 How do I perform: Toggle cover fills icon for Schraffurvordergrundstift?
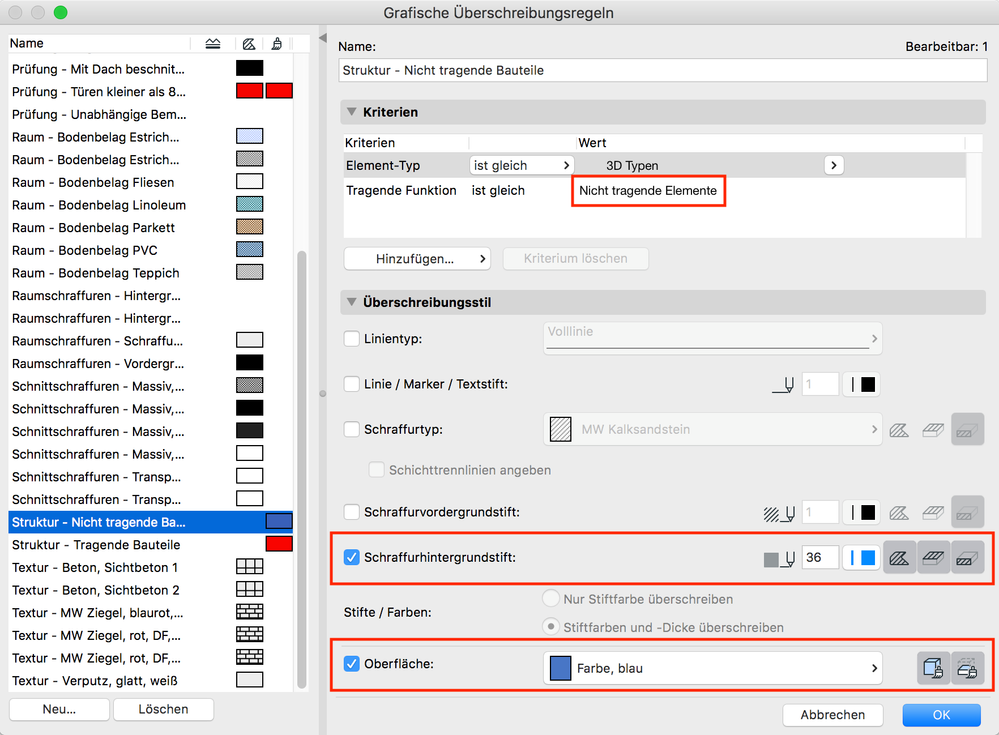(x=933, y=513)
